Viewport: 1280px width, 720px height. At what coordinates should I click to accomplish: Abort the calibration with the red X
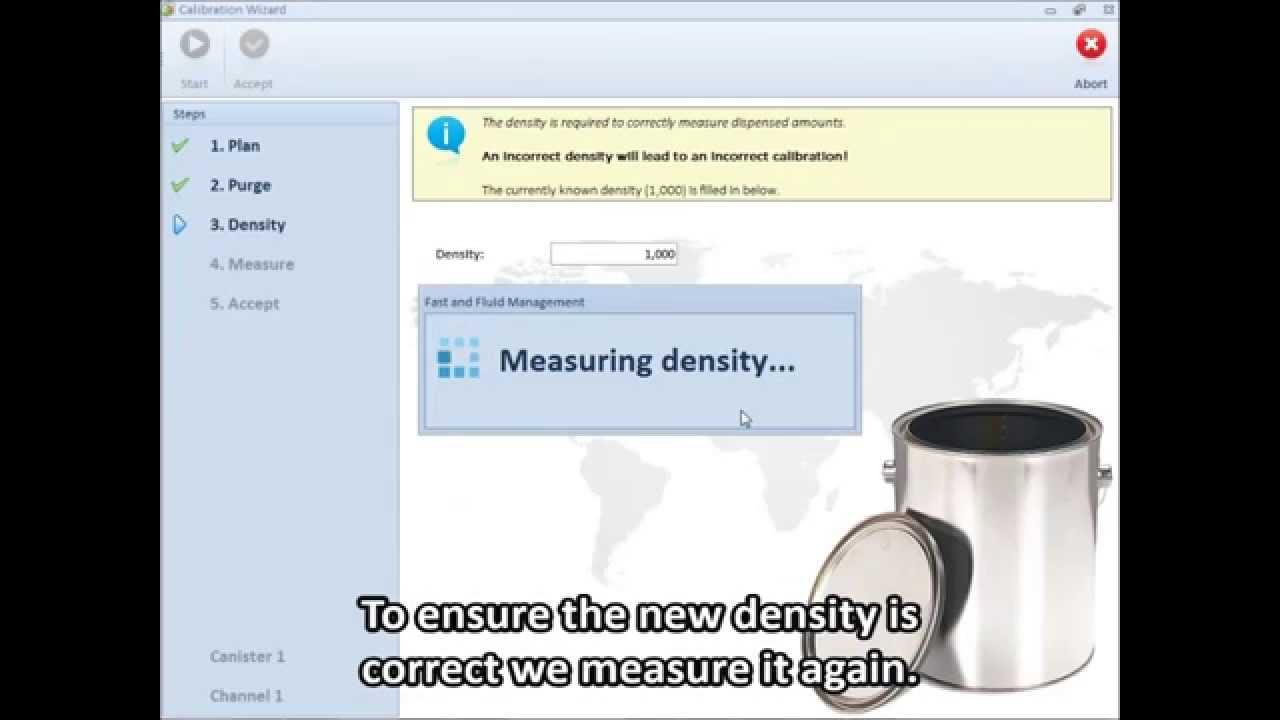pos(1091,44)
